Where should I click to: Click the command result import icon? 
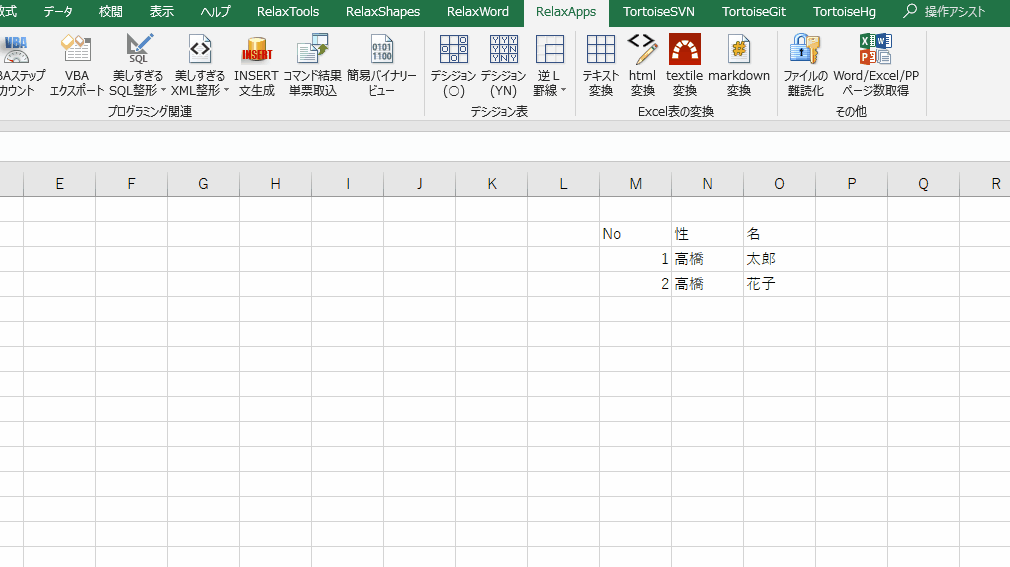312,50
